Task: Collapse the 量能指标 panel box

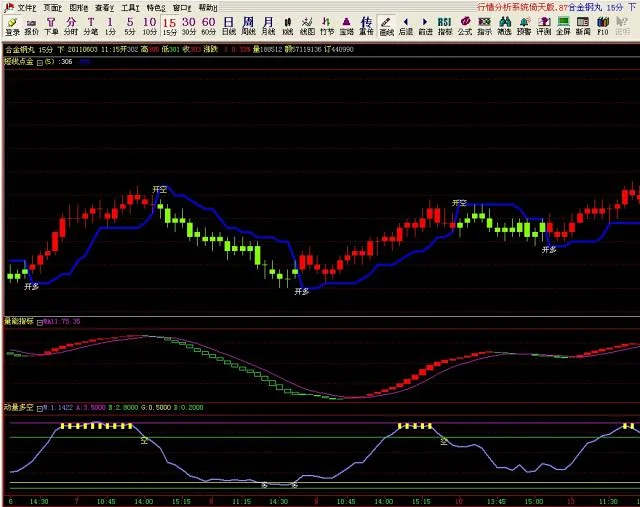Action: [x=39, y=322]
